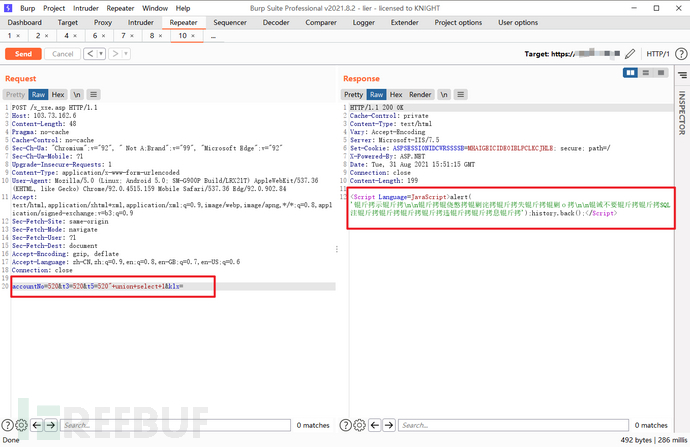Image resolution: width=690 pixels, height=447 pixels.
Task: Switch request view to Hex
Action: [58, 95]
